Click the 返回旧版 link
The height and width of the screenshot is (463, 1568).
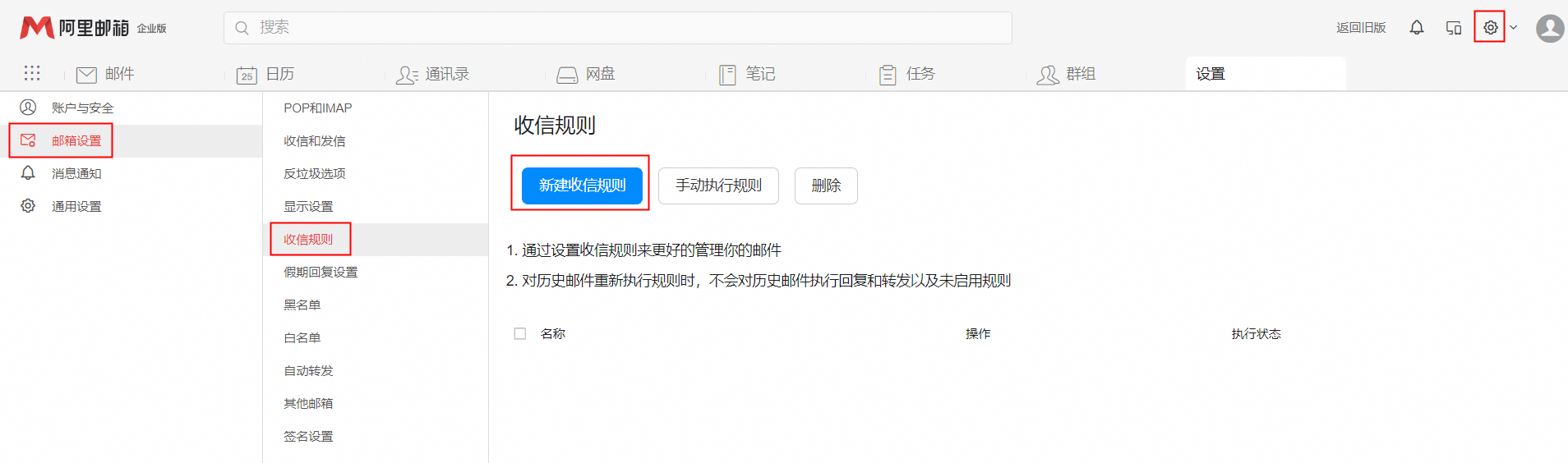tap(1361, 28)
